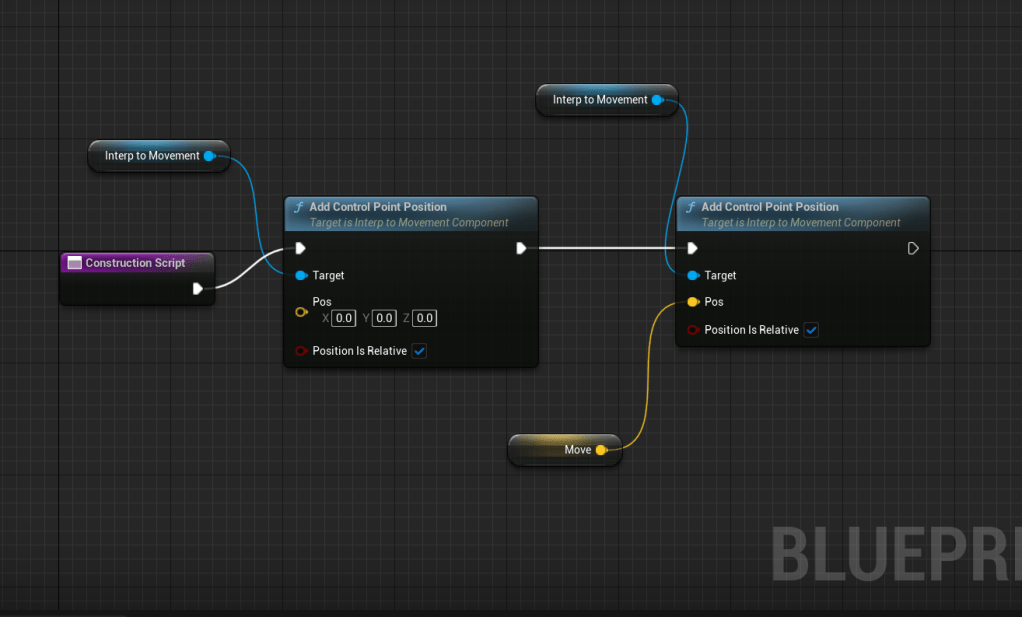The image size is (1022, 617).
Task: Click output pin of right Interp to Movement variable
Action: point(657,100)
